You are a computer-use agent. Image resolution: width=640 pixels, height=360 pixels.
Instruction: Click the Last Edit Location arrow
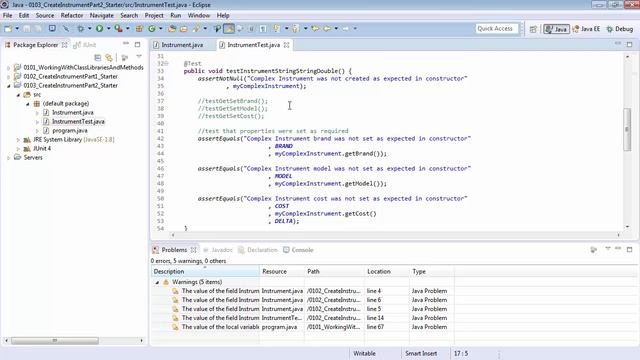click(x=315, y=29)
